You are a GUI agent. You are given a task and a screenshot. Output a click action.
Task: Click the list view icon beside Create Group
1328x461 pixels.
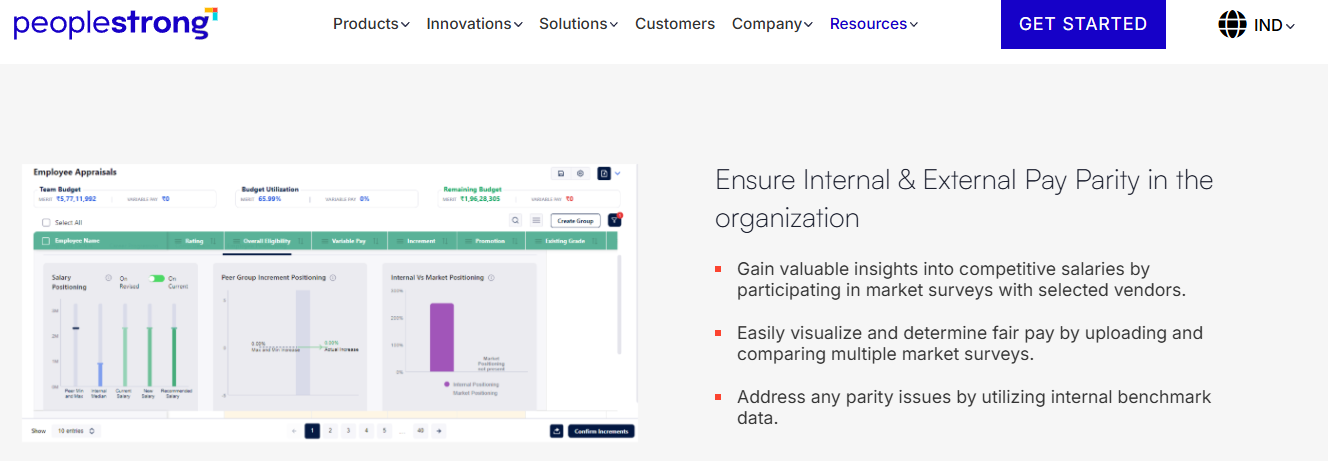click(x=536, y=220)
